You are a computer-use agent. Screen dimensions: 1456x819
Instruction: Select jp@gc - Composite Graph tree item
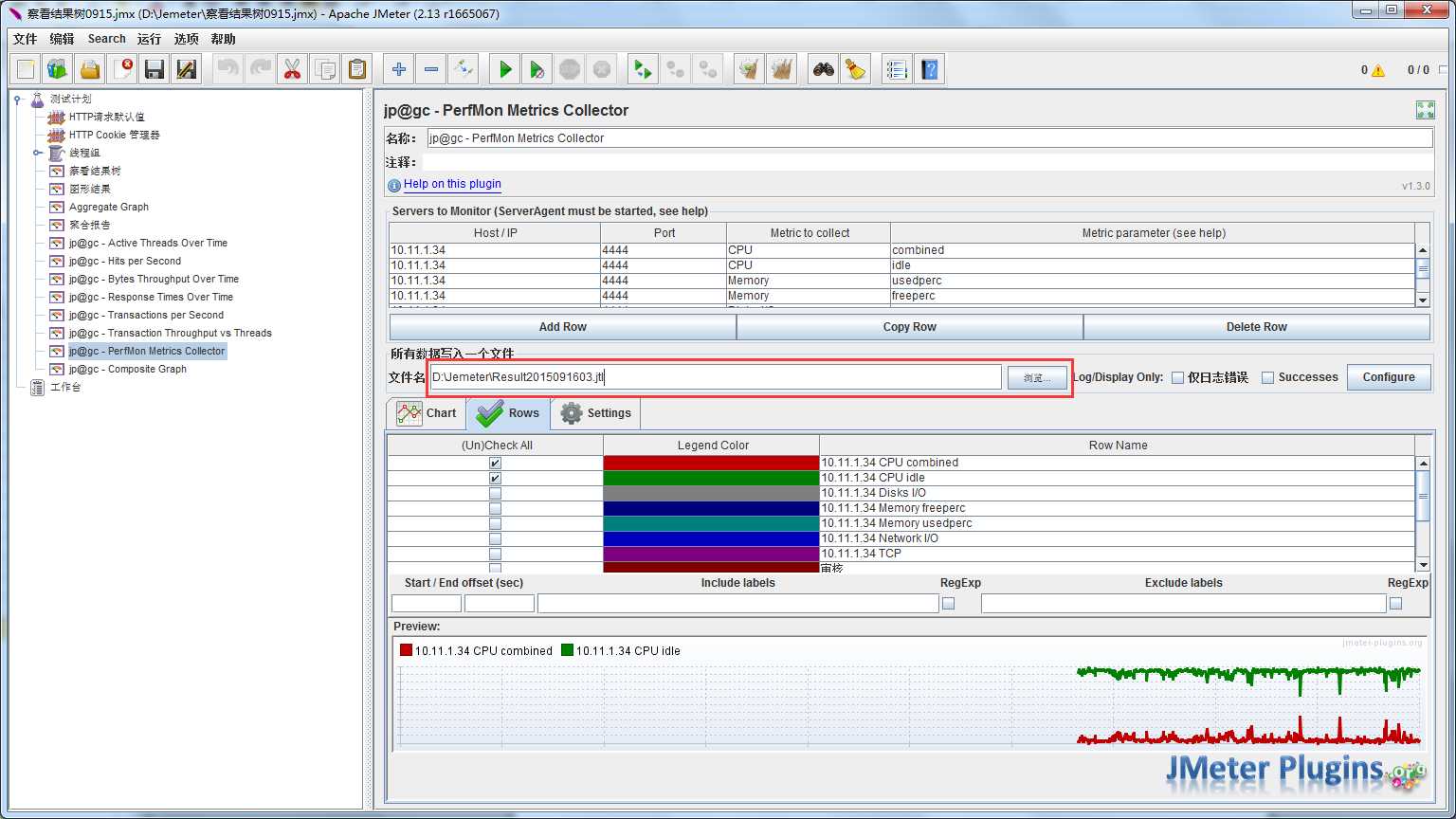pyautogui.click(x=128, y=369)
